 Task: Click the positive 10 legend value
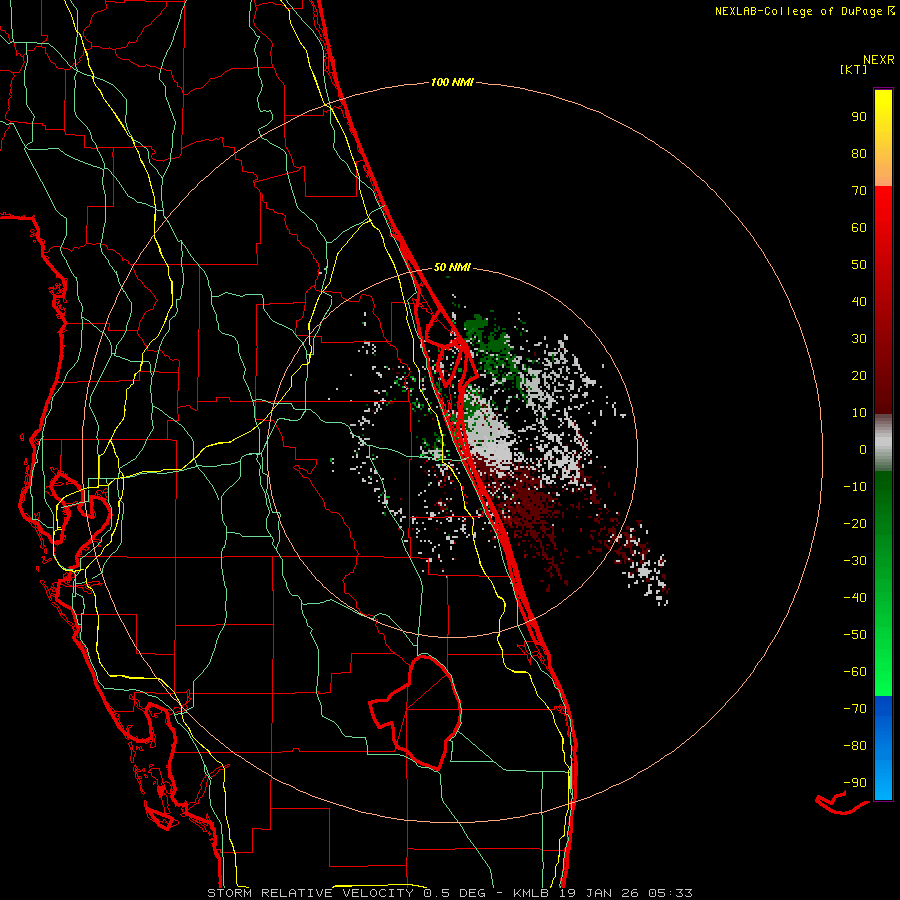click(x=859, y=413)
